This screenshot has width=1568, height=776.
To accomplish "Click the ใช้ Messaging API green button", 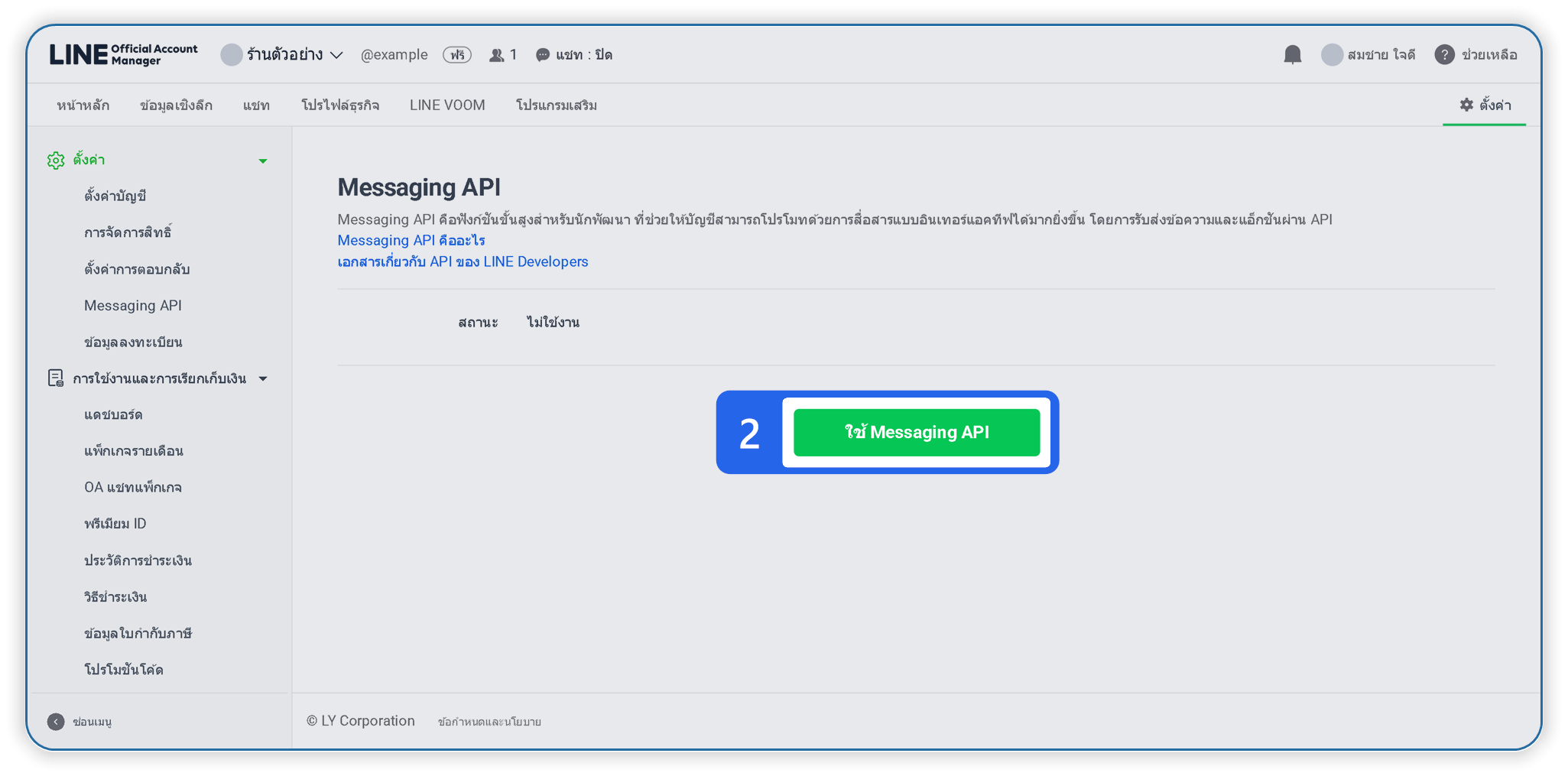I will point(917,433).
